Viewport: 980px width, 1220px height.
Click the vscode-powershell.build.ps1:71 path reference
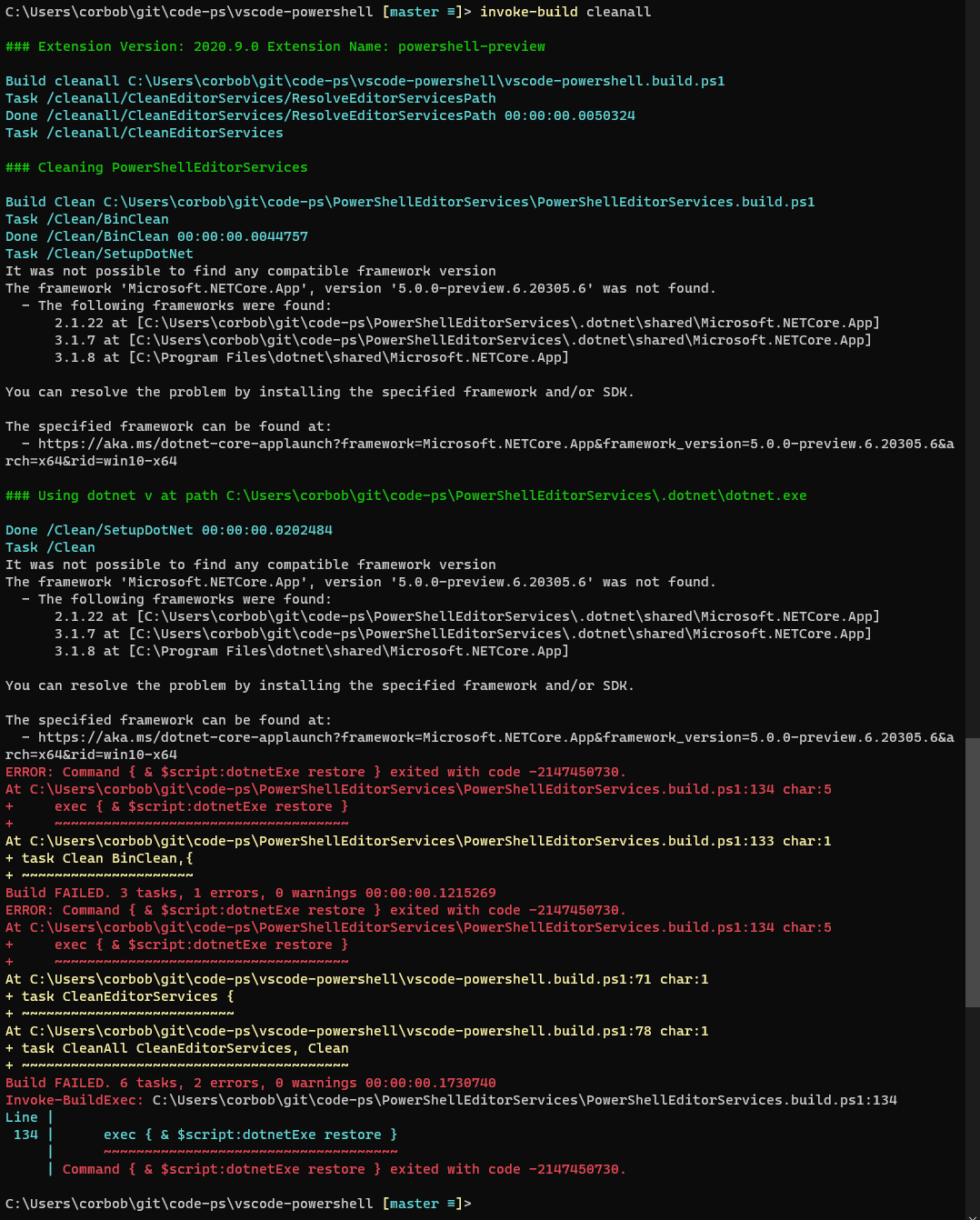tap(355, 979)
